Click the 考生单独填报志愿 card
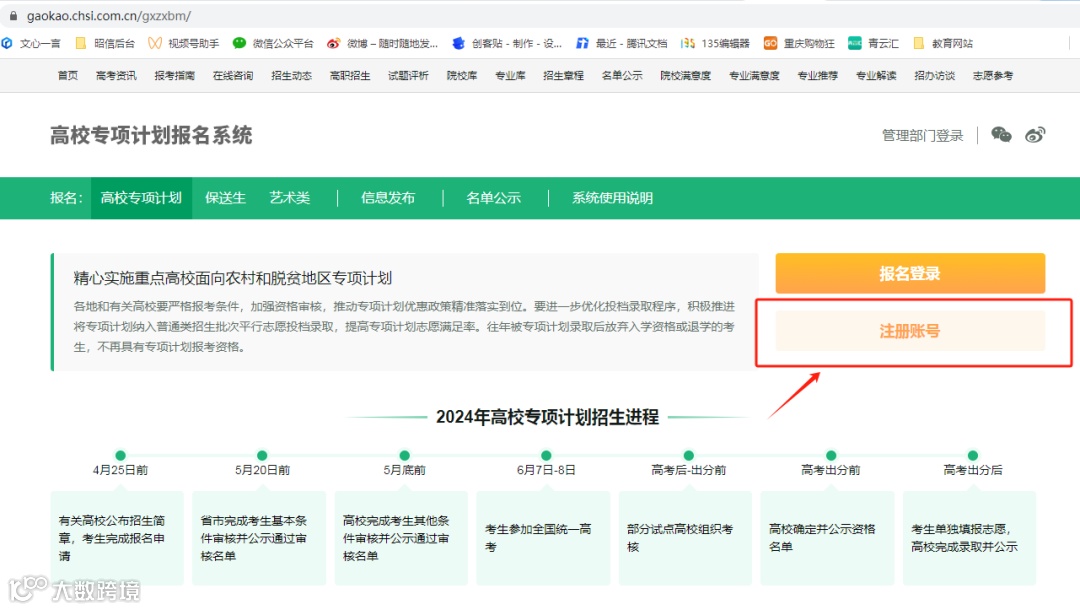 [x=970, y=538]
